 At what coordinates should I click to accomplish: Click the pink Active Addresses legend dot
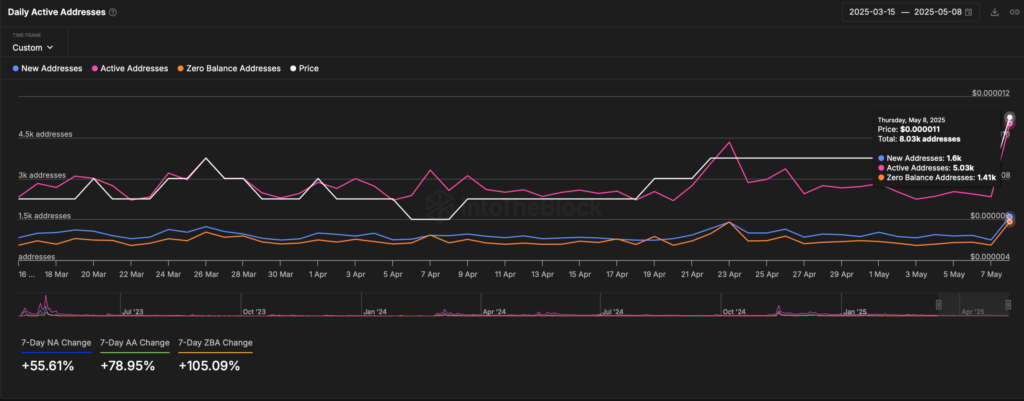[x=95, y=69]
